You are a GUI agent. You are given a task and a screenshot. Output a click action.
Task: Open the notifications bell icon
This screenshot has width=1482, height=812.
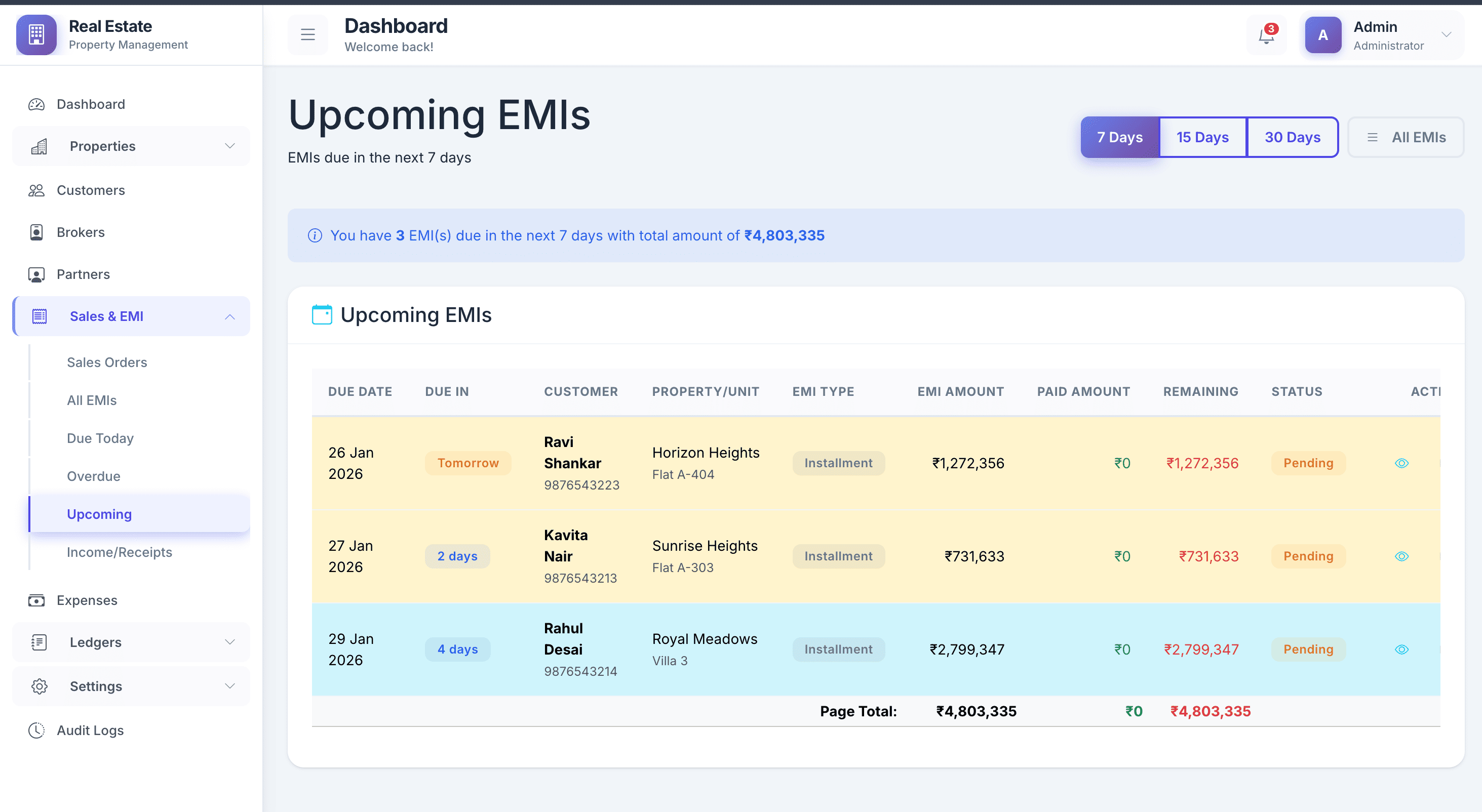[1266, 35]
